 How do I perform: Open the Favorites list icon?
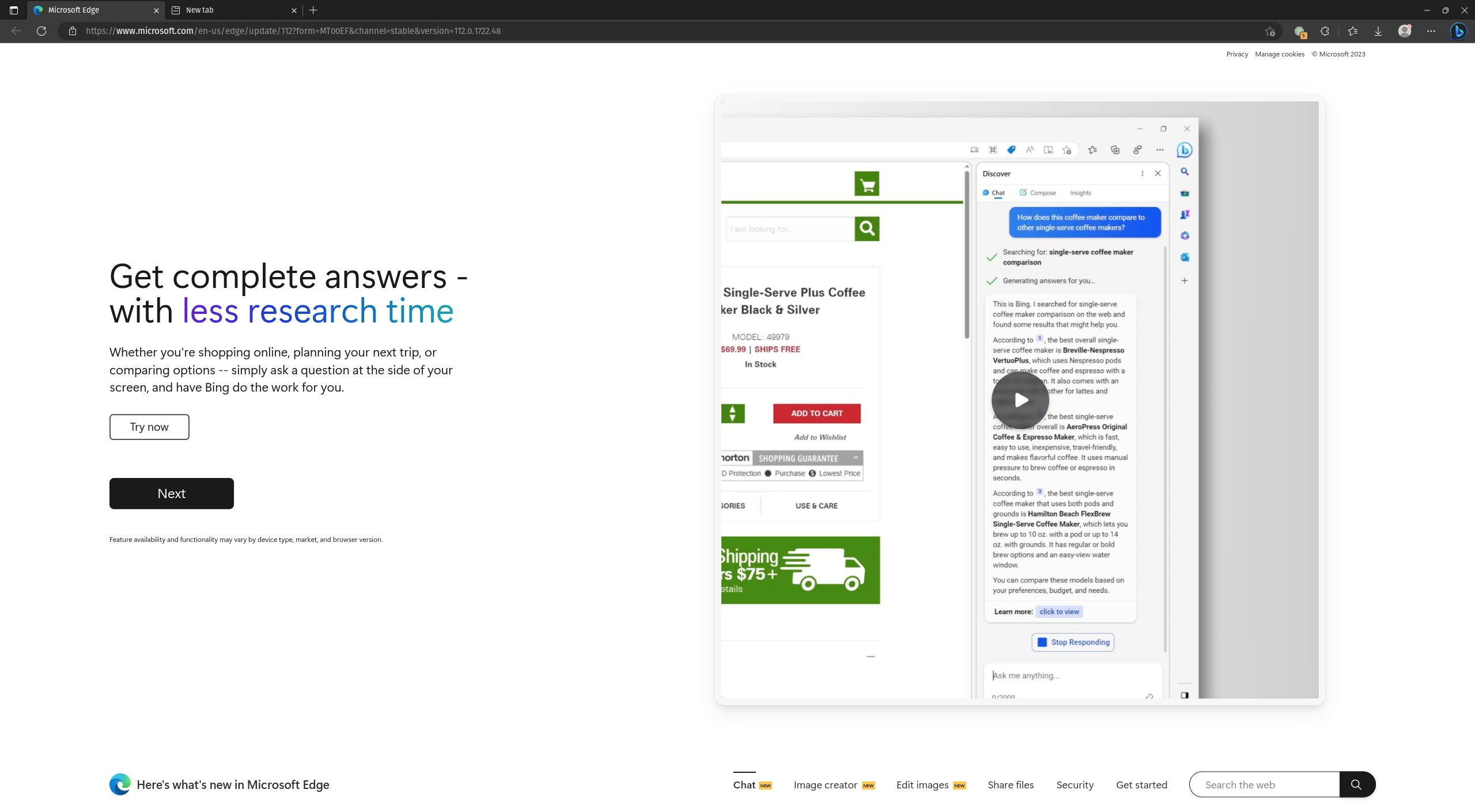click(1353, 31)
